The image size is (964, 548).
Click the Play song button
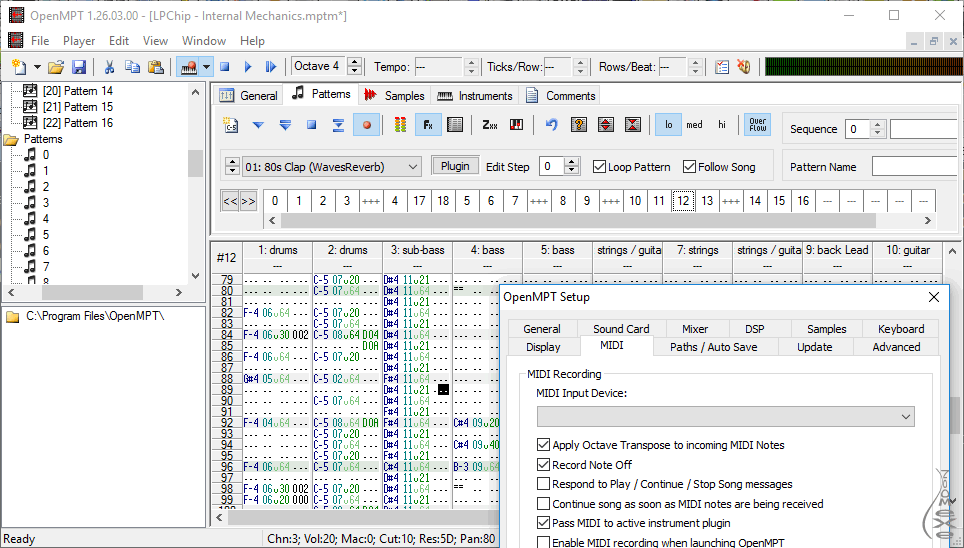click(248, 66)
